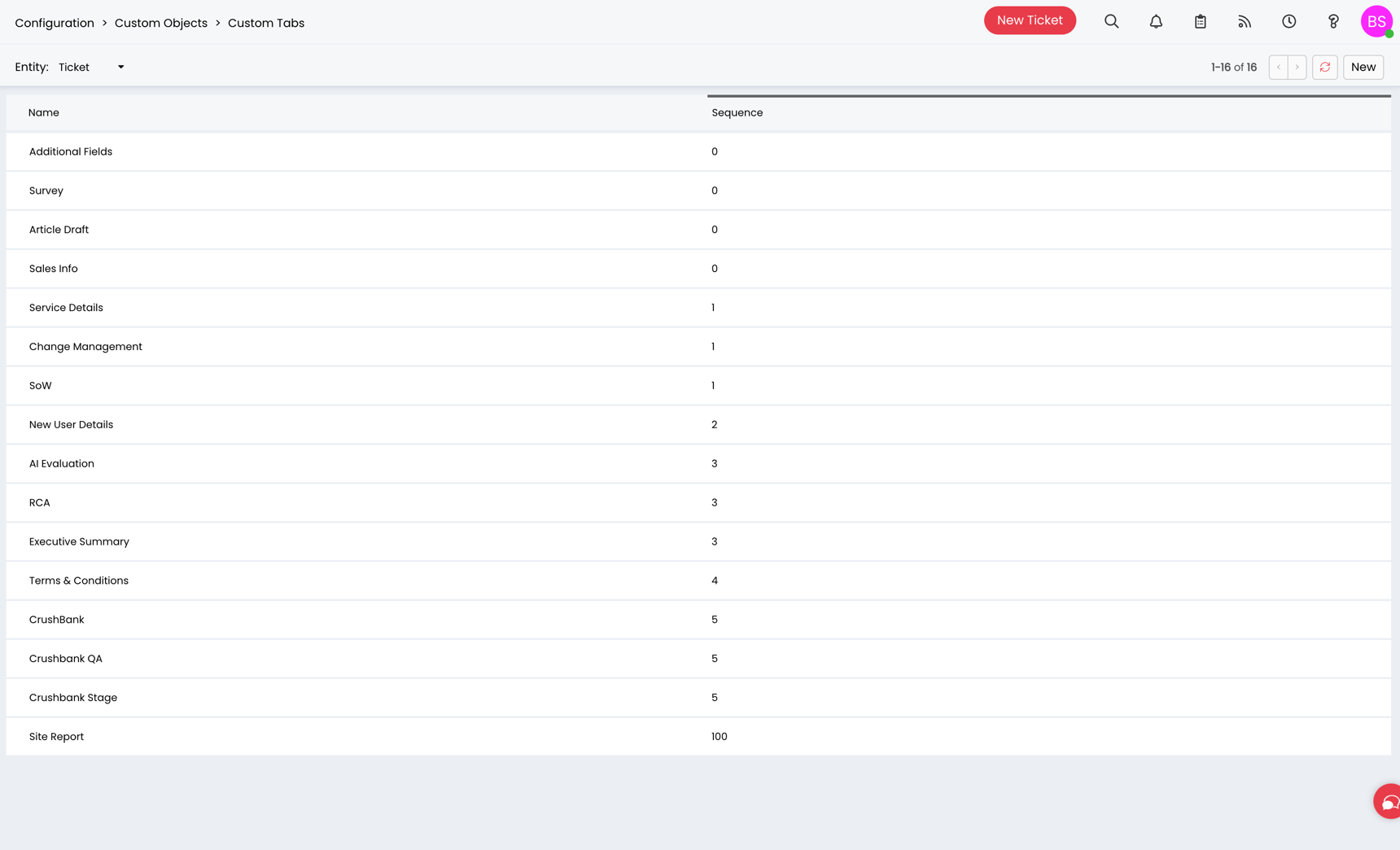
Task: Open the clock timer icon
Action: pyautogui.click(x=1288, y=22)
